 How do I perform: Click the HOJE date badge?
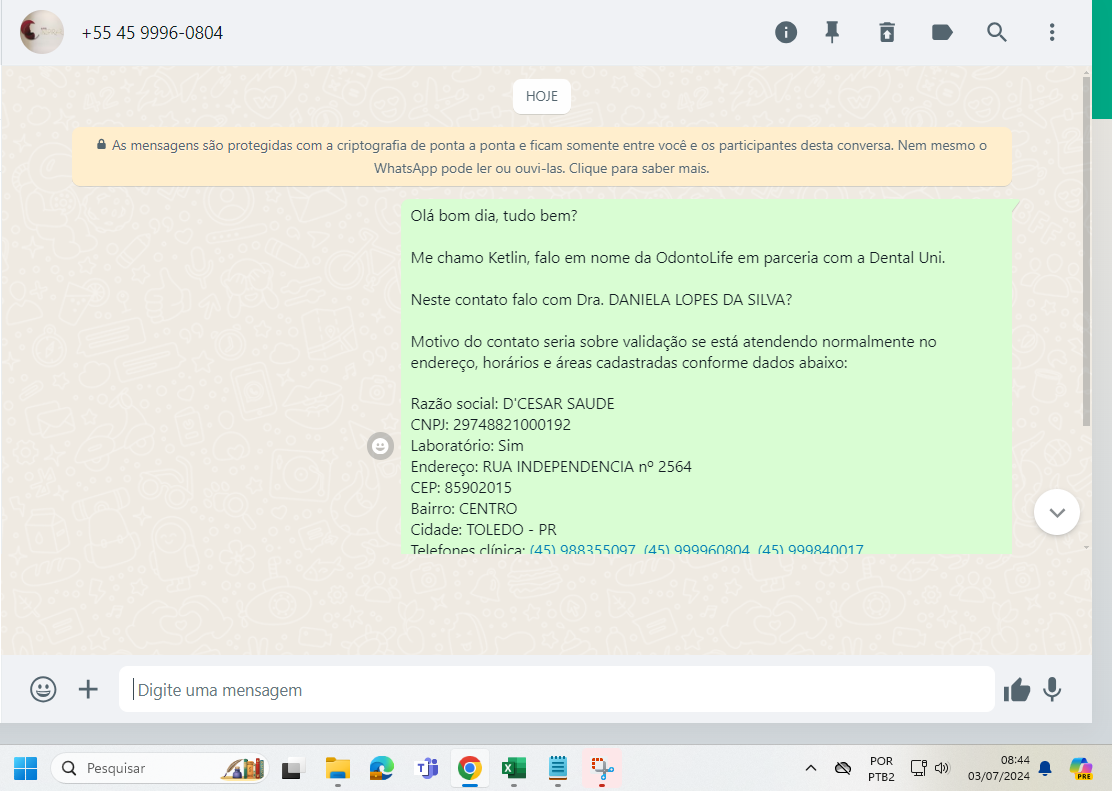tap(542, 96)
